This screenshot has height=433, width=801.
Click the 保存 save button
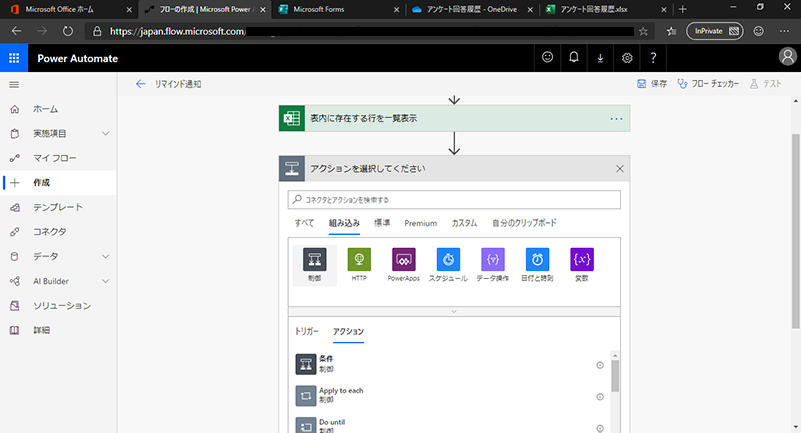(x=651, y=84)
